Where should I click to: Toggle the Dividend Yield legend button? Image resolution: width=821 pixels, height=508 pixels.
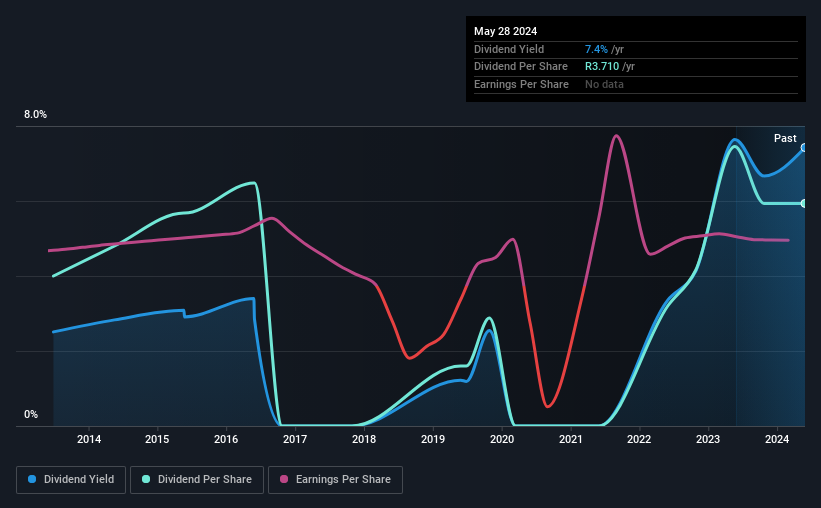(71, 479)
